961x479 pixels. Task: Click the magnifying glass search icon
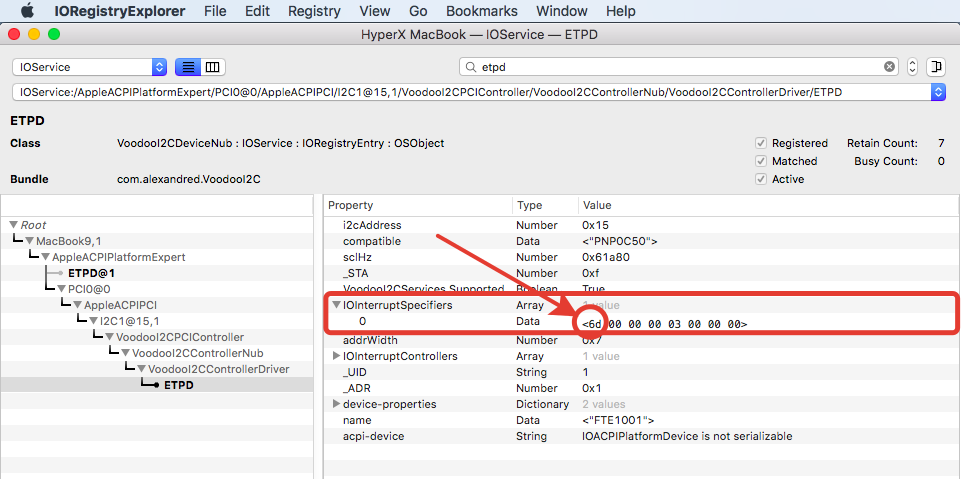tap(468, 67)
